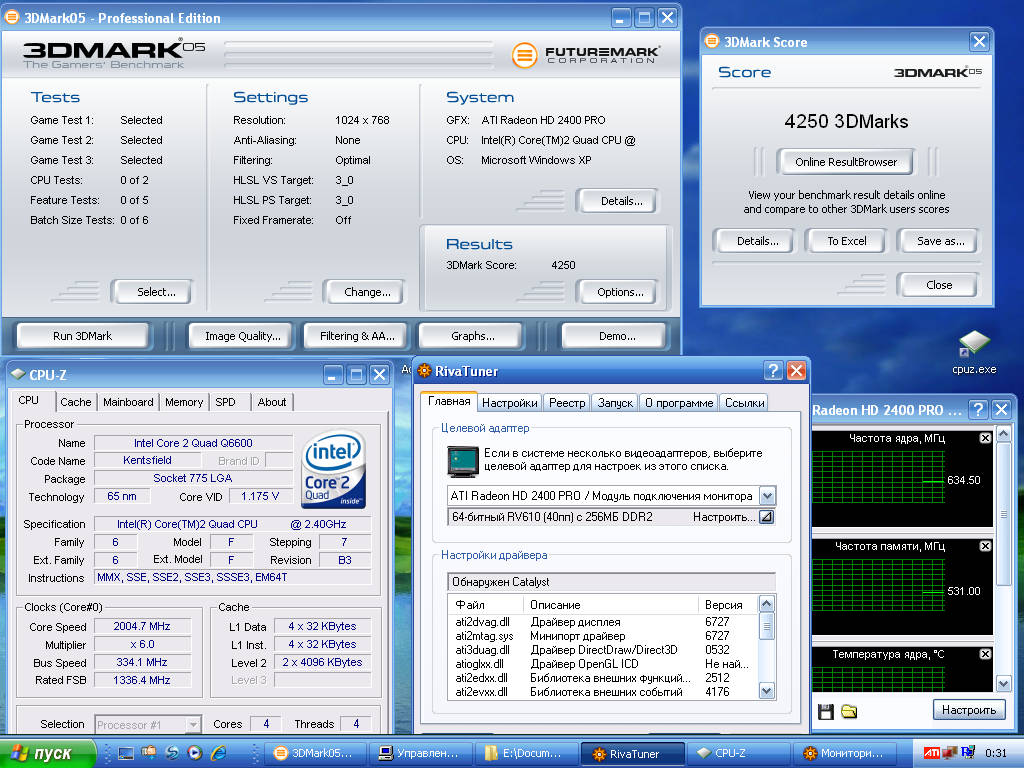Open the Реестр tab in RivaTuner
The width and height of the screenshot is (1024, 768).
coord(567,403)
